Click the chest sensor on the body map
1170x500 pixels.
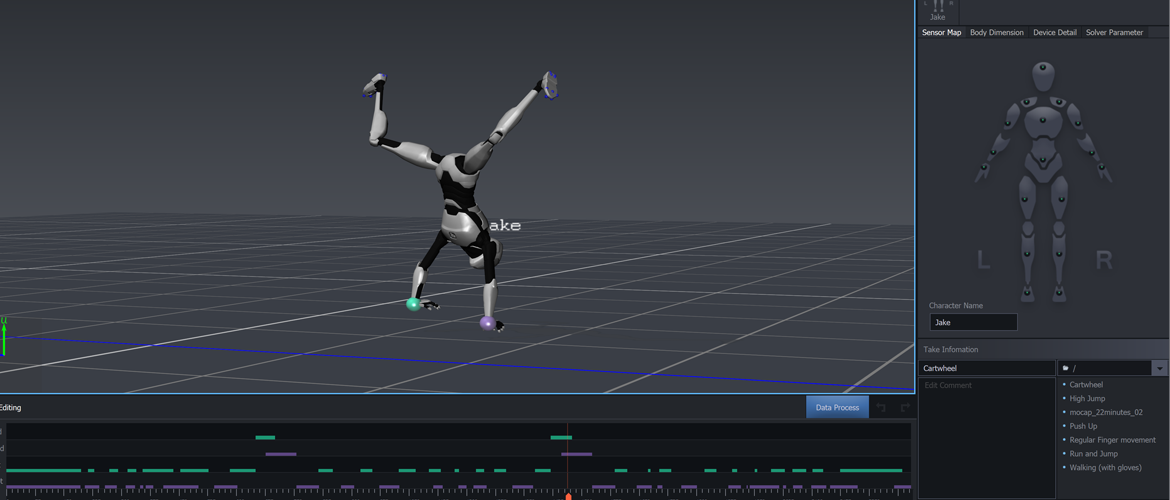pyautogui.click(x=1043, y=120)
